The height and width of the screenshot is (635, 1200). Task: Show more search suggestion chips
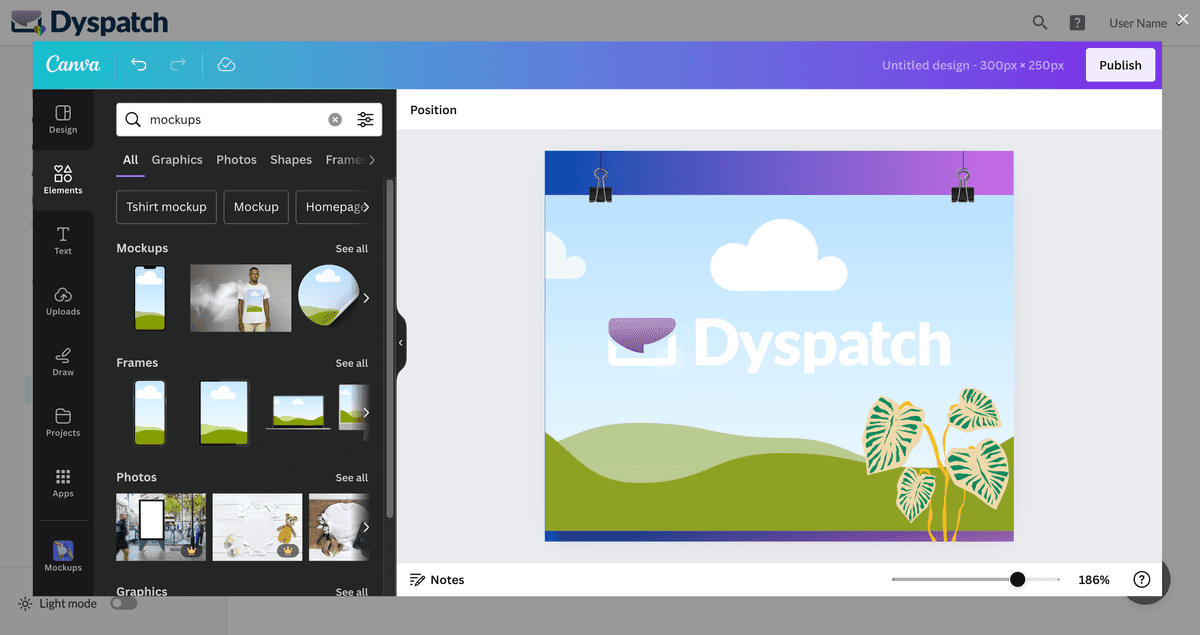click(x=366, y=207)
